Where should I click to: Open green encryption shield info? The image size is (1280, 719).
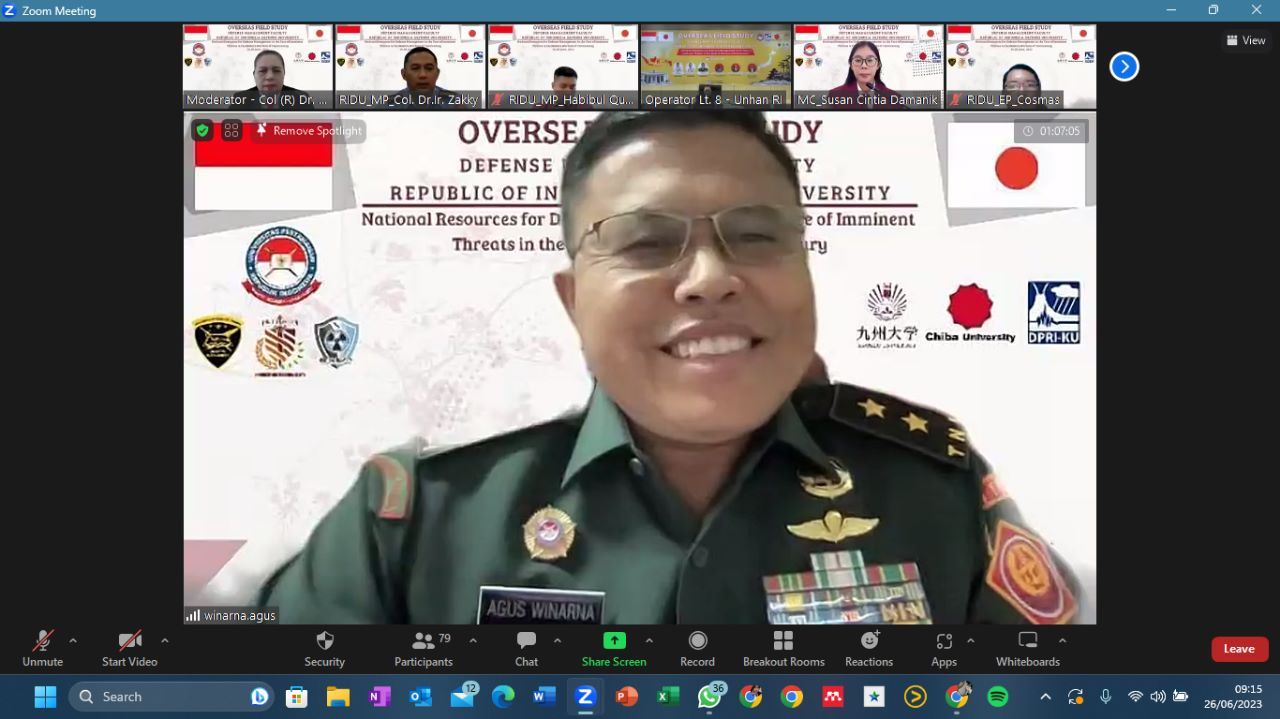click(202, 130)
